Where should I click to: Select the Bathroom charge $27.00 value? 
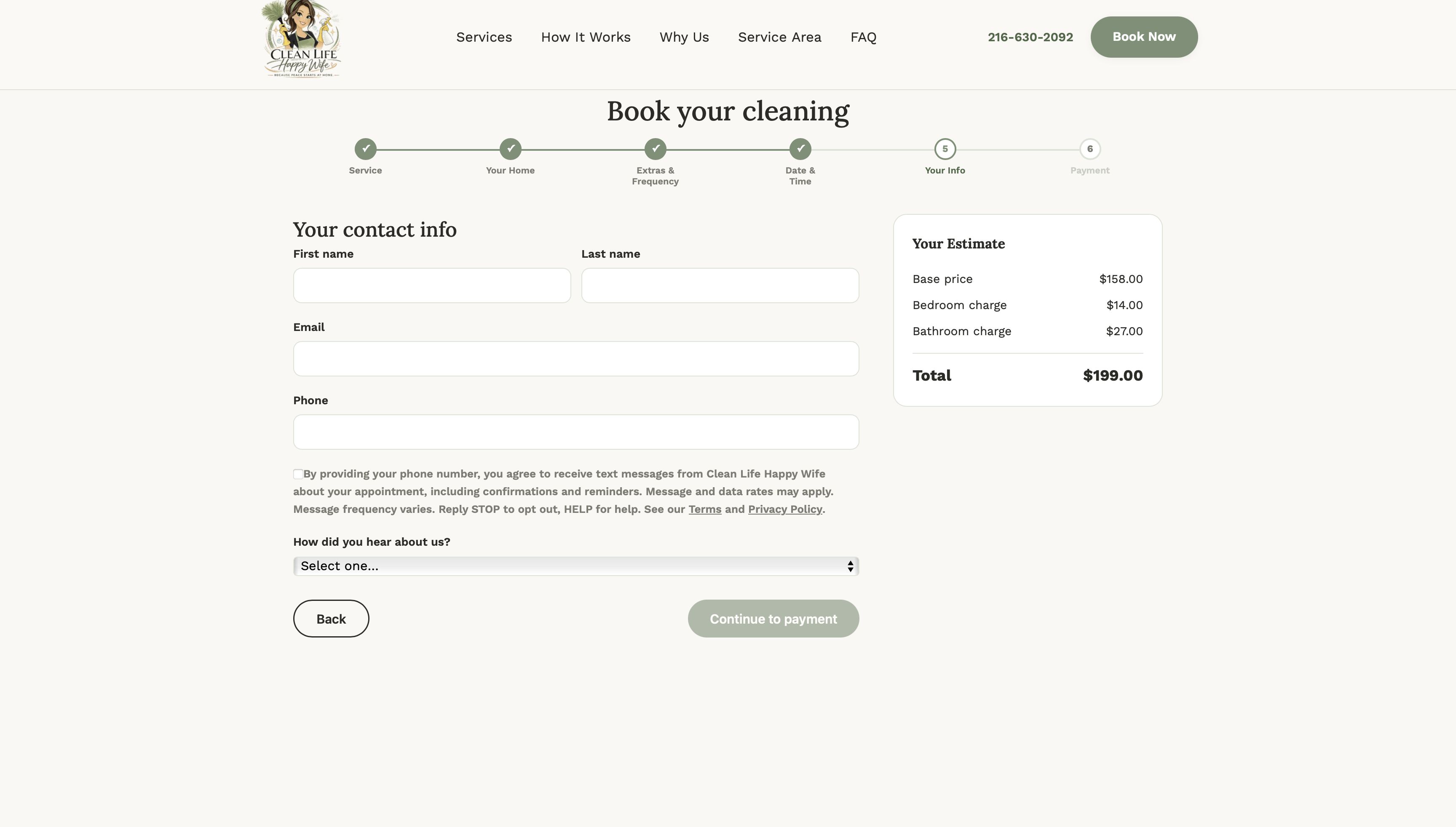click(x=1124, y=331)
